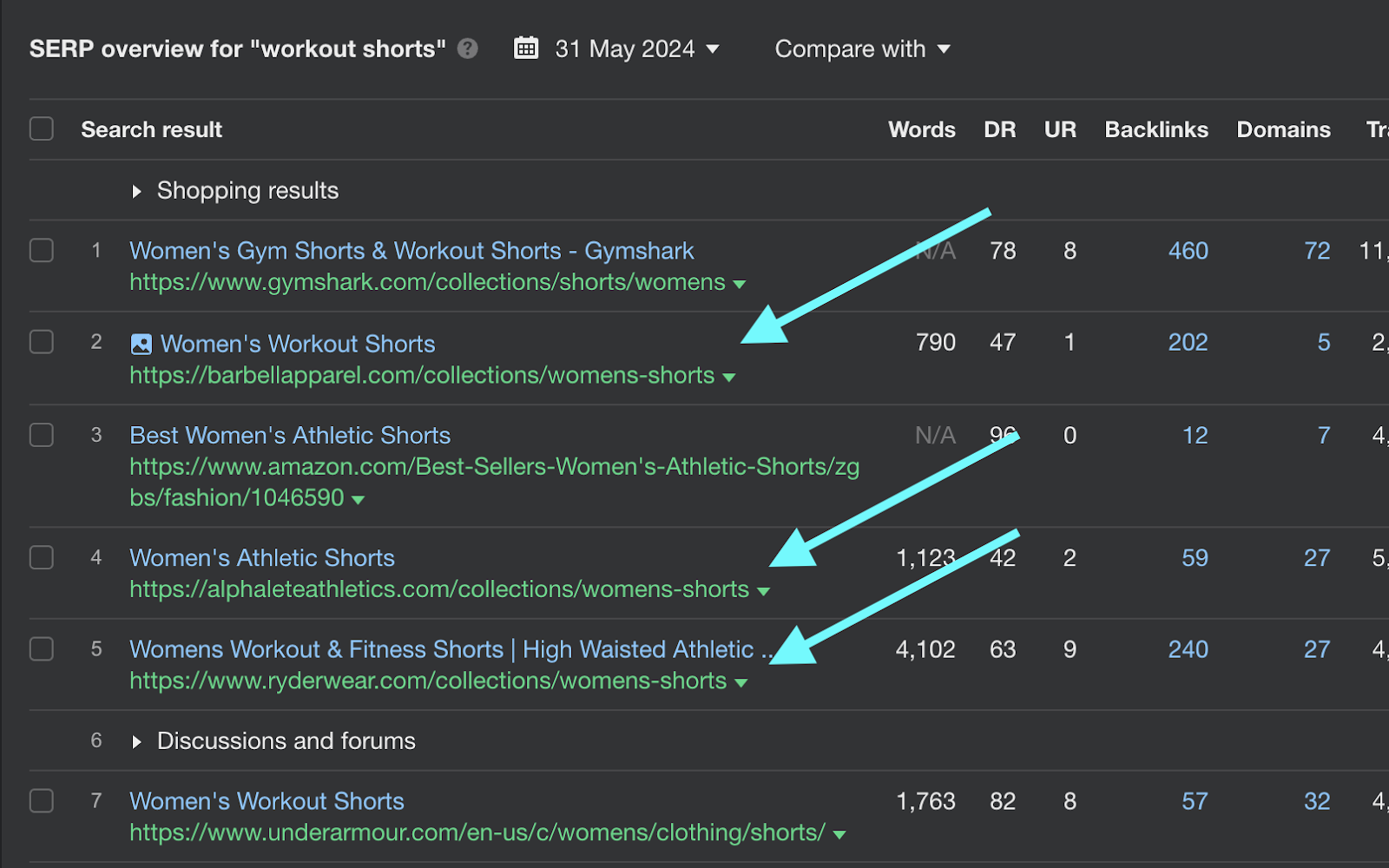Click the calendar icon beside 31 May 2024
Screen dimensions: 1389x868
pyautogui.click(x=526, y=48)
